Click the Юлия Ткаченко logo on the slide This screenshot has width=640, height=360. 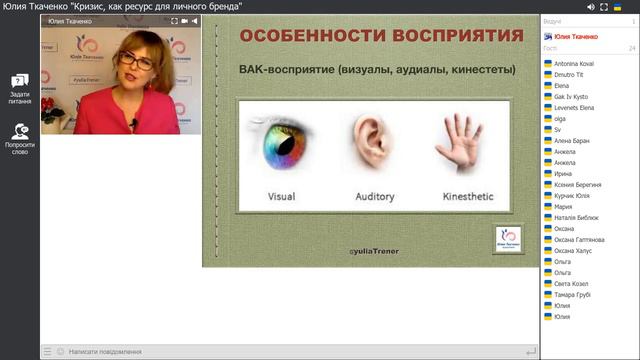508,239
